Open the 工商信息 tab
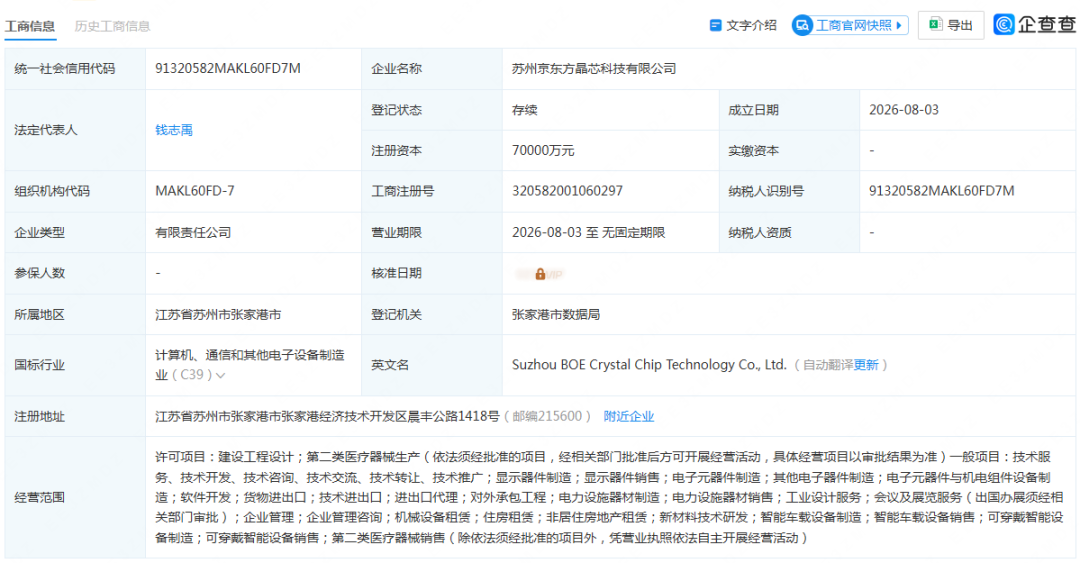The height and width of the screenshot is (563, 1080). point(30,26)
